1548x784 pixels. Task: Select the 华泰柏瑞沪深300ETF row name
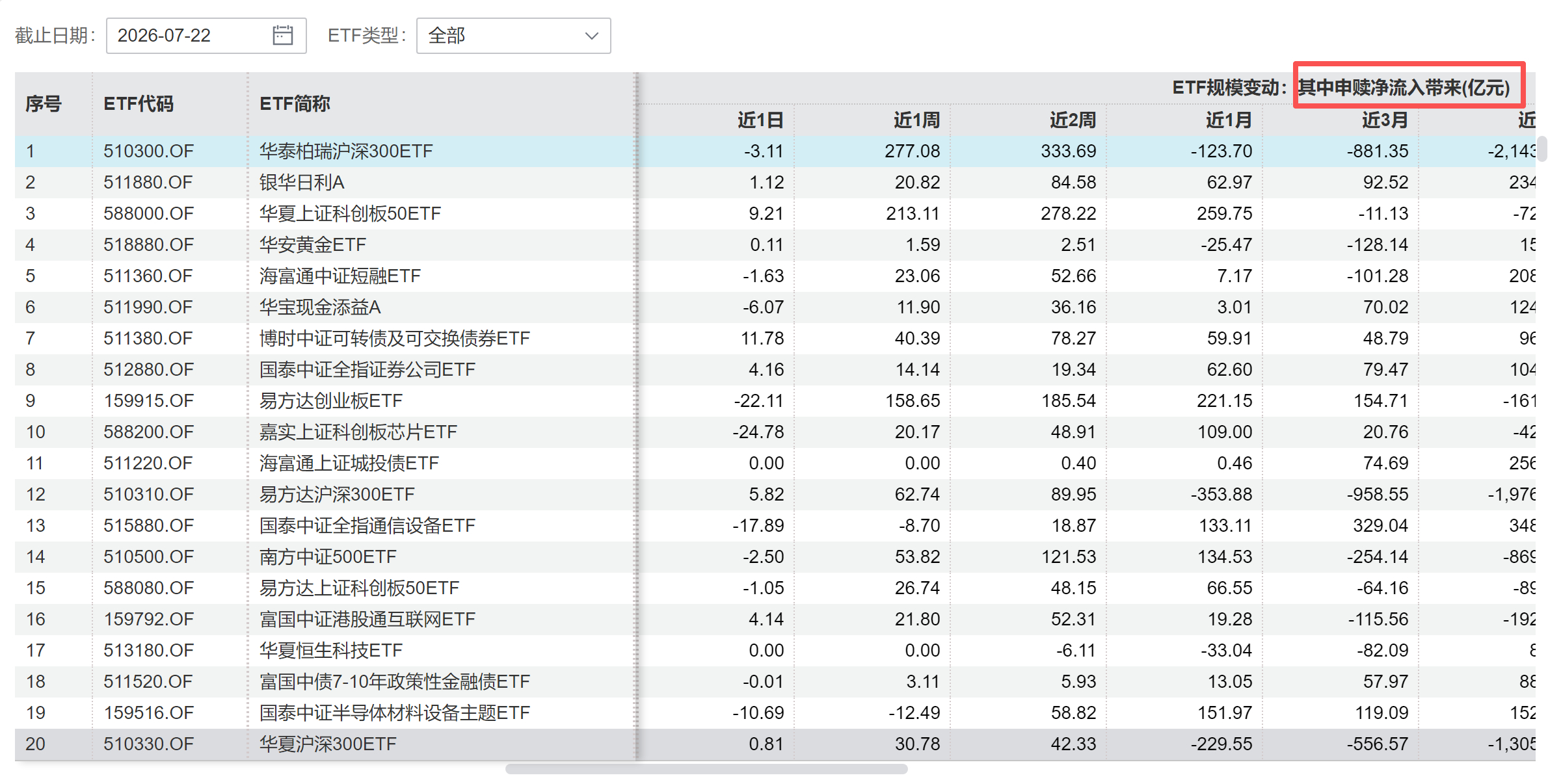[346, 151]
